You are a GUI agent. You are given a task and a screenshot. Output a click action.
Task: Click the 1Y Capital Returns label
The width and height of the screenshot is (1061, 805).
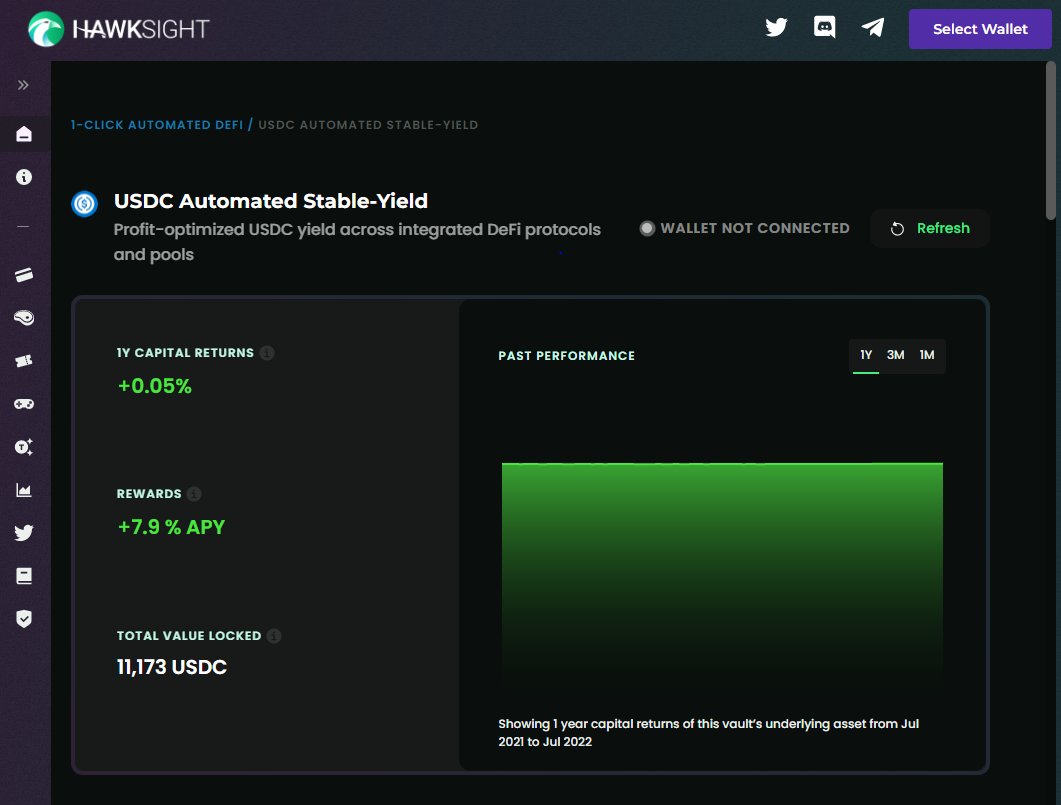[x=185, y=353]
